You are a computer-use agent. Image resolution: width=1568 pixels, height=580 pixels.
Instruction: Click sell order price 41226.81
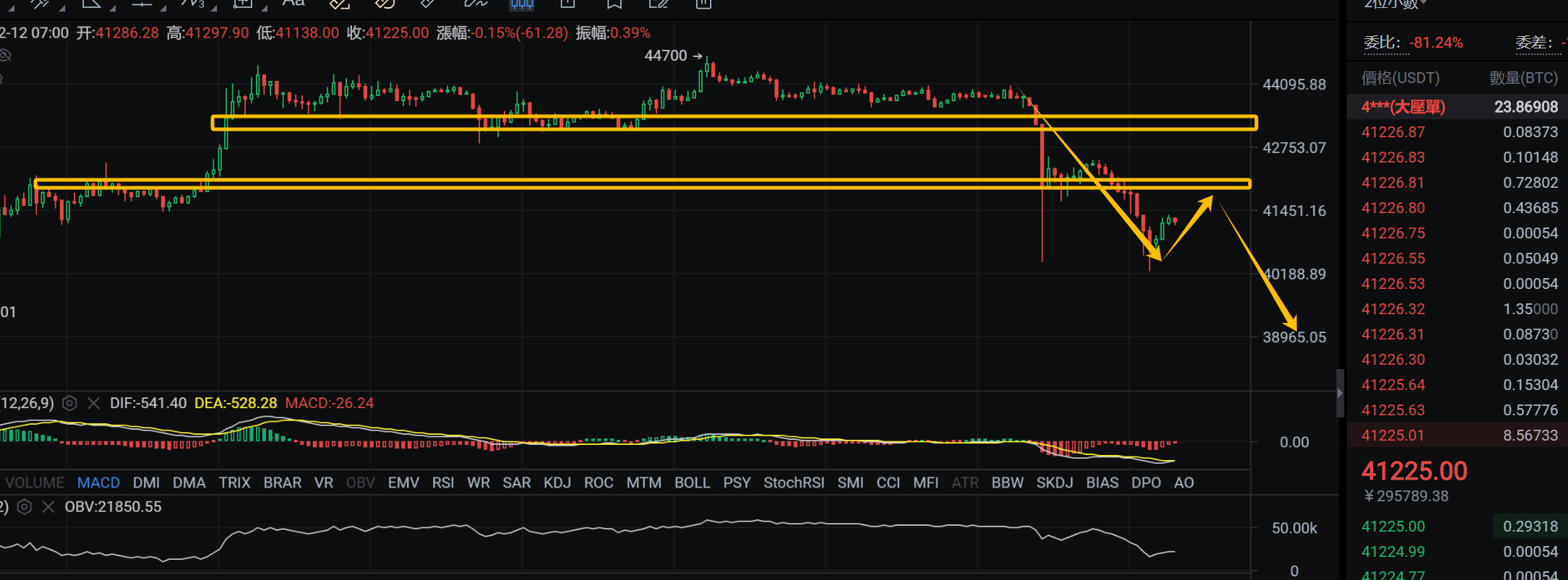[1393, 183]
